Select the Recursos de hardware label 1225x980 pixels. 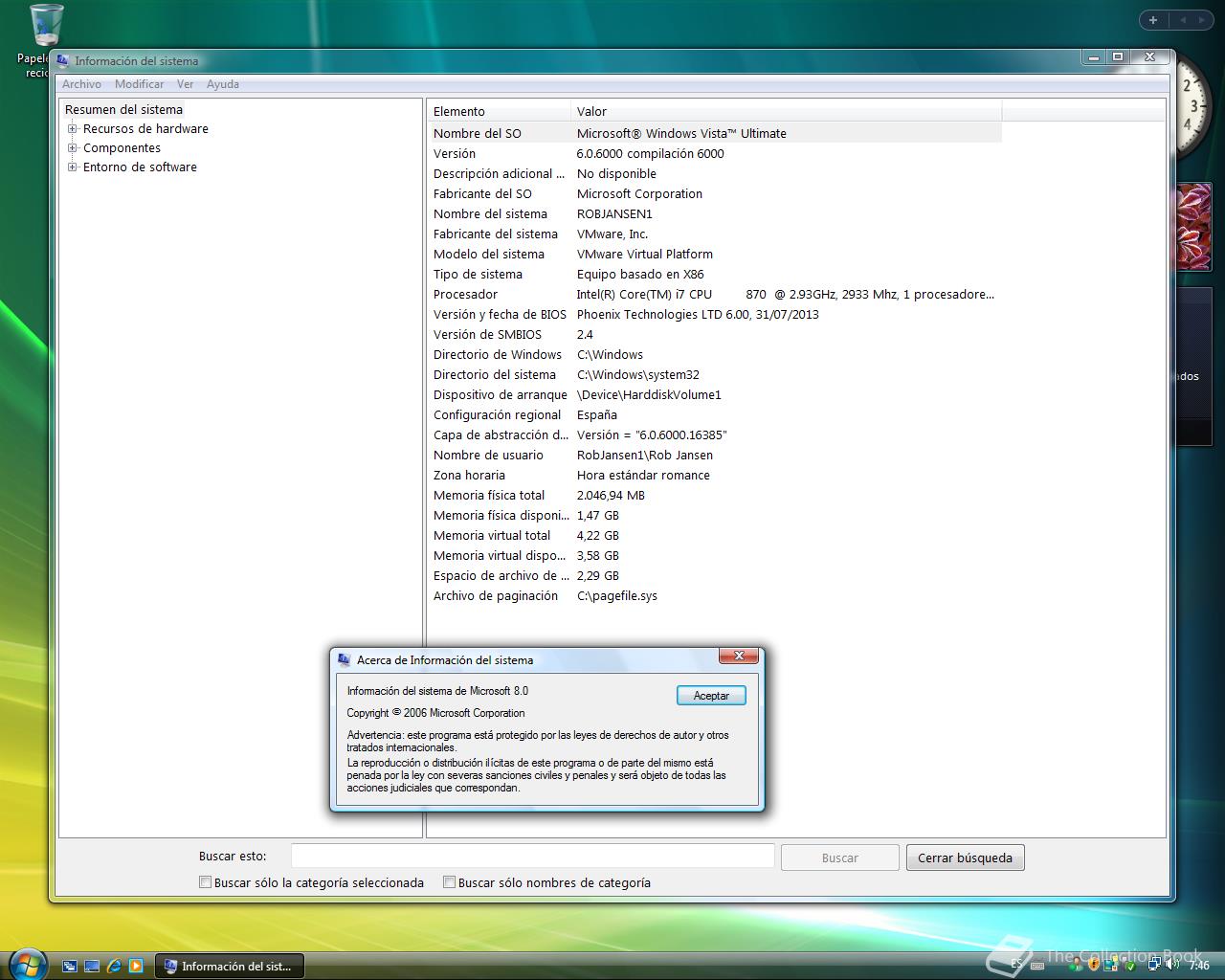tap(145, 128)
